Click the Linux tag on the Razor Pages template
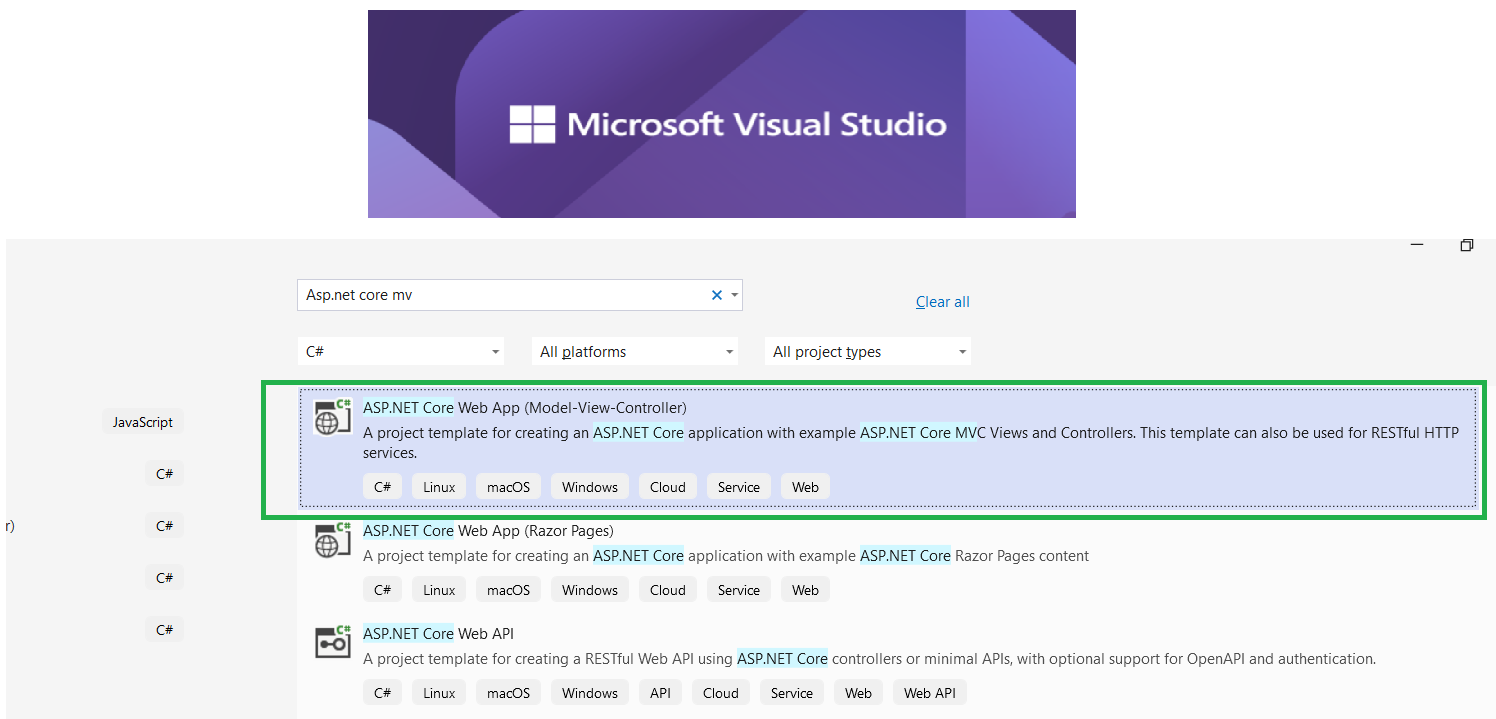 pyautogui.click(x=439, y=590)
